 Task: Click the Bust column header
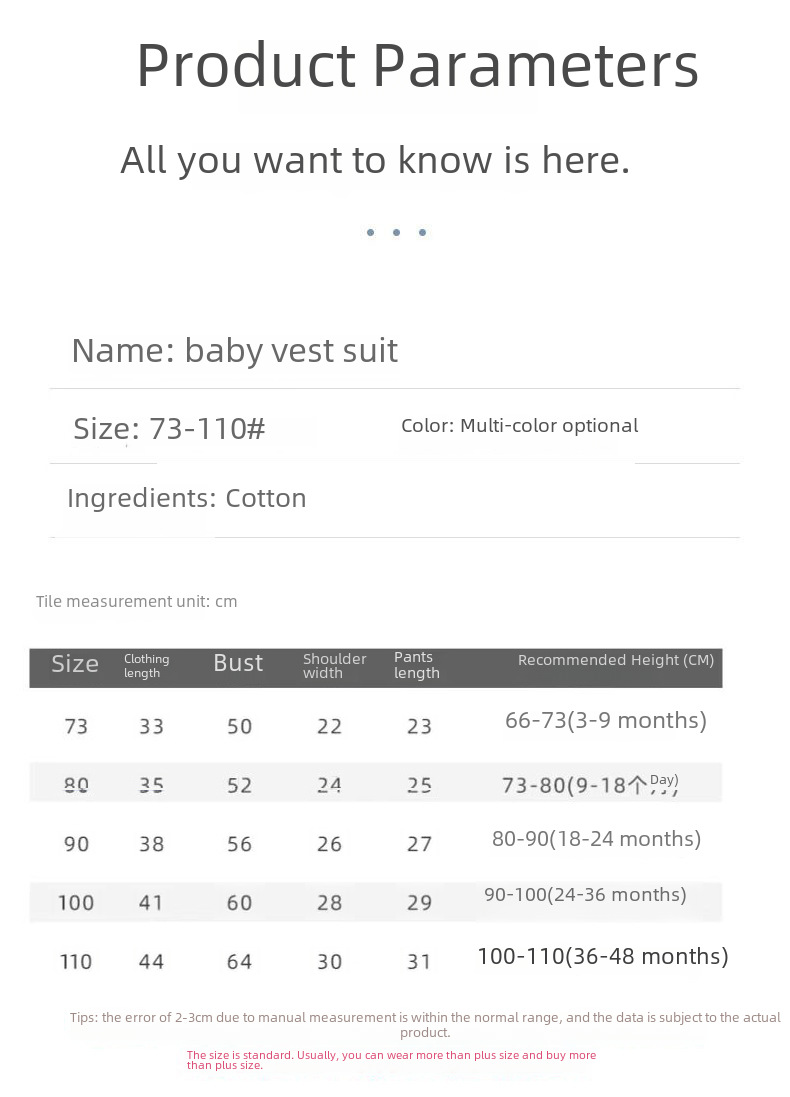(238, 663)
